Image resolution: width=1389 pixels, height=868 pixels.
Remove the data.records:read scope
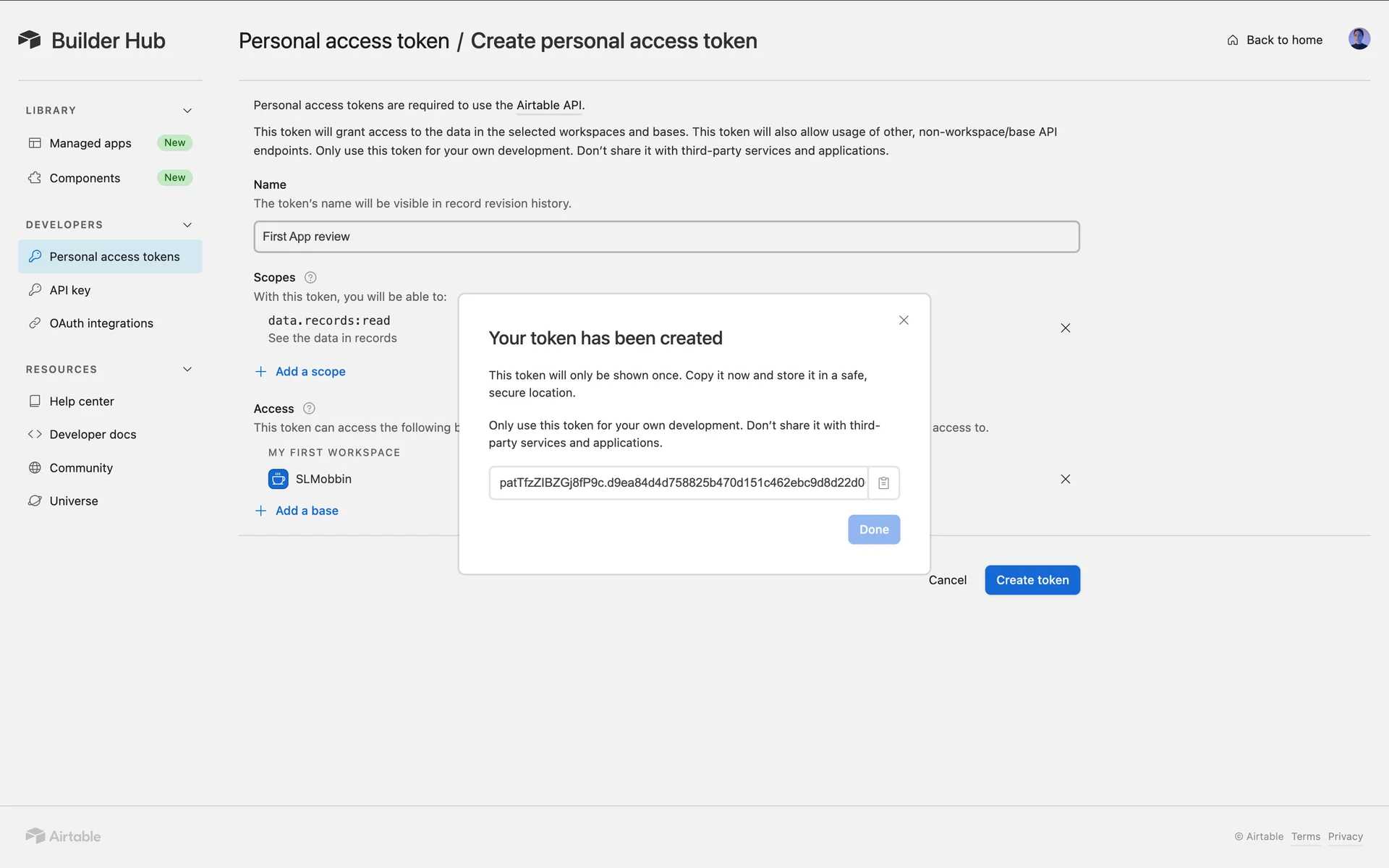1065,328
